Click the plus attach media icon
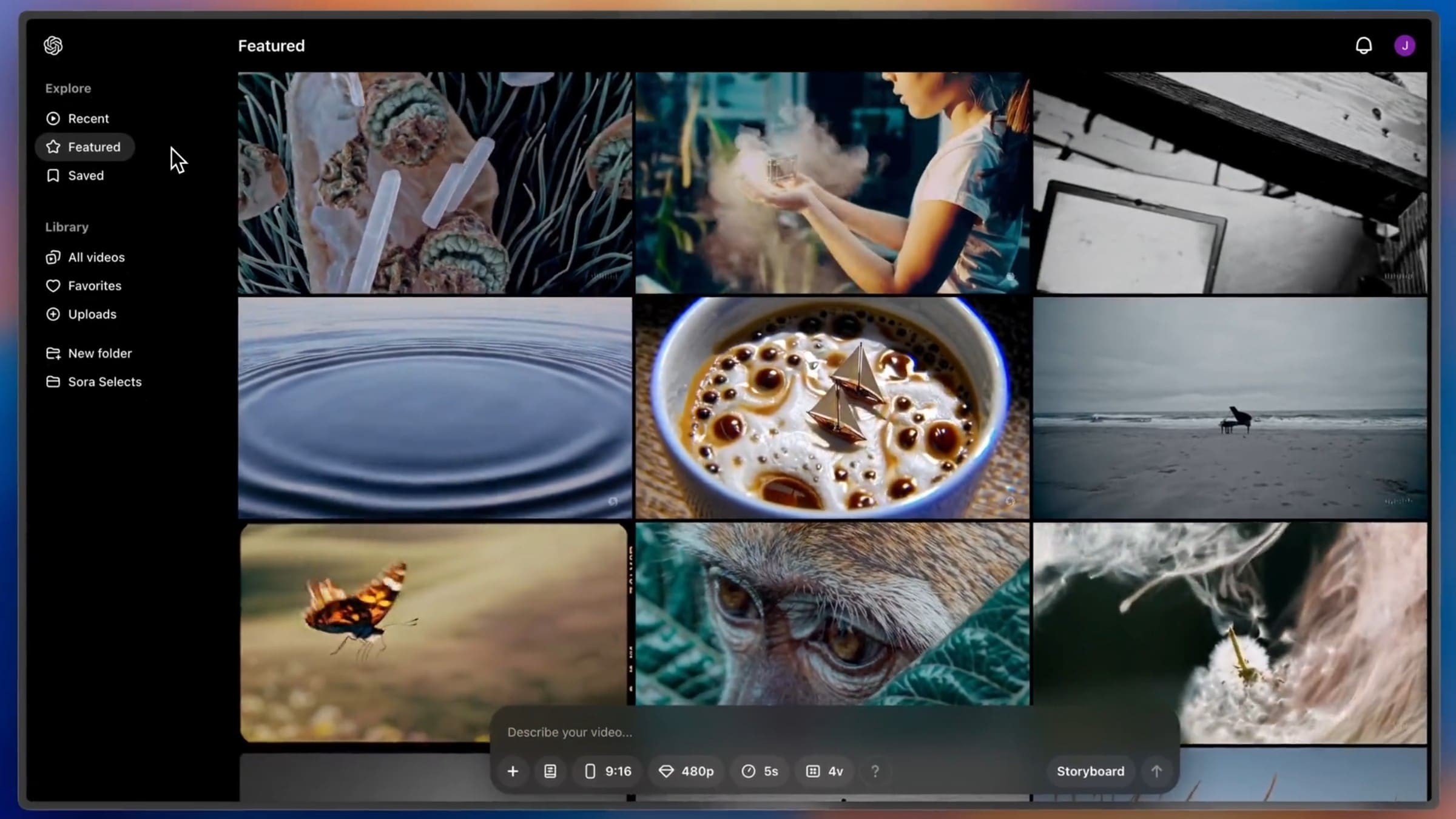 pos(513,771)
